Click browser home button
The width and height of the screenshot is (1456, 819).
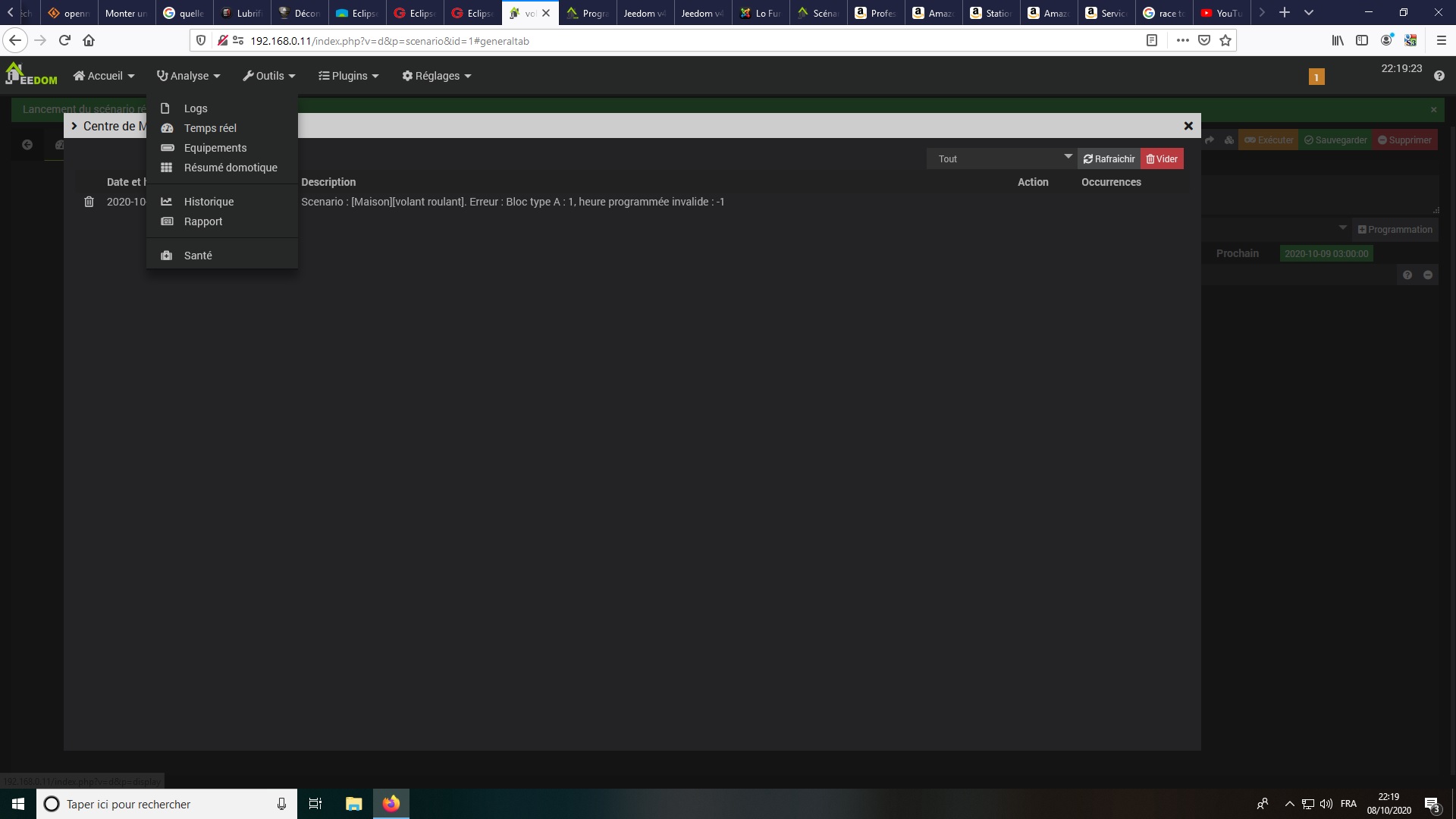point(89,40)
